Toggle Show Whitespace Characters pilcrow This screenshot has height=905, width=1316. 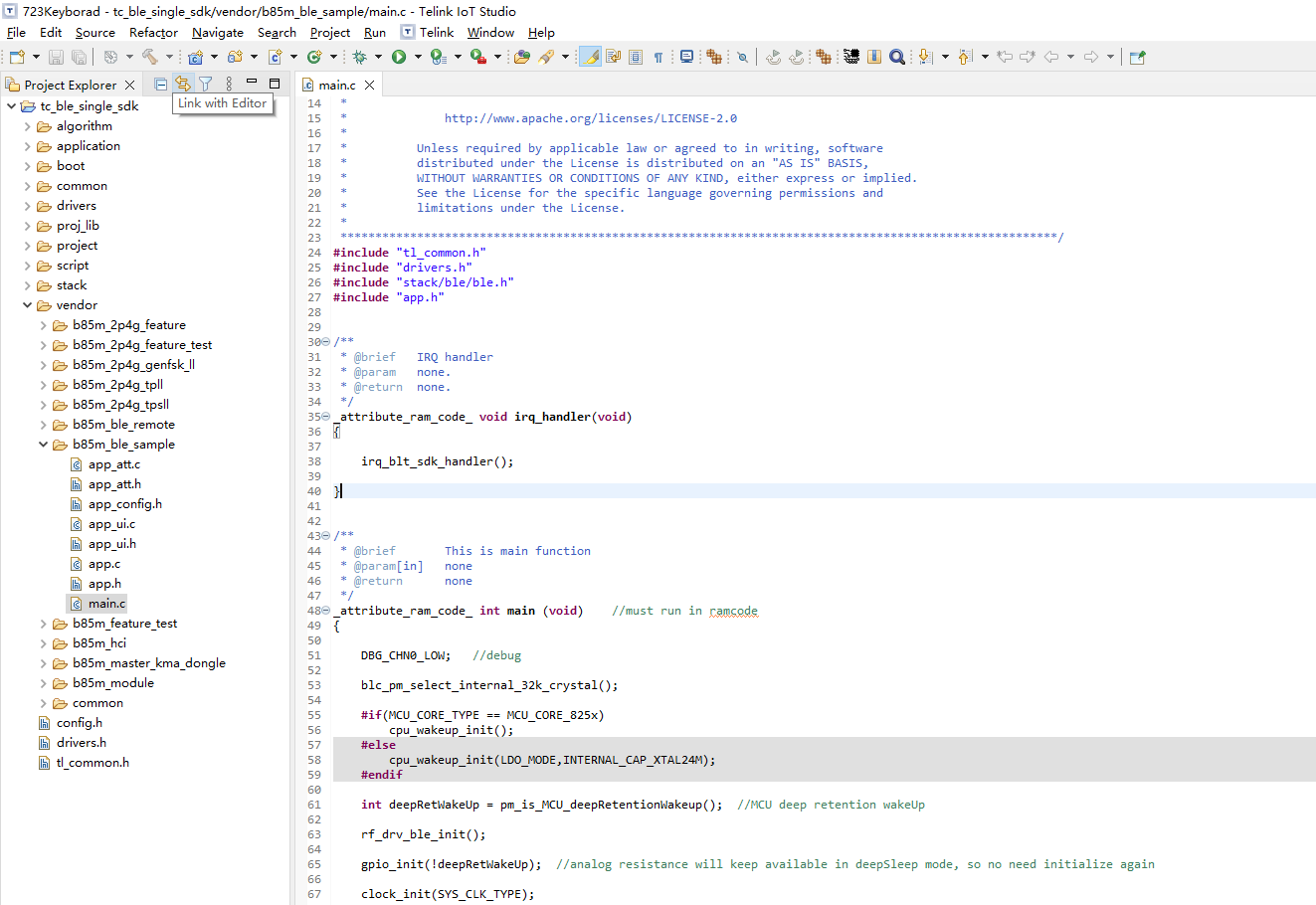point(658,57)
